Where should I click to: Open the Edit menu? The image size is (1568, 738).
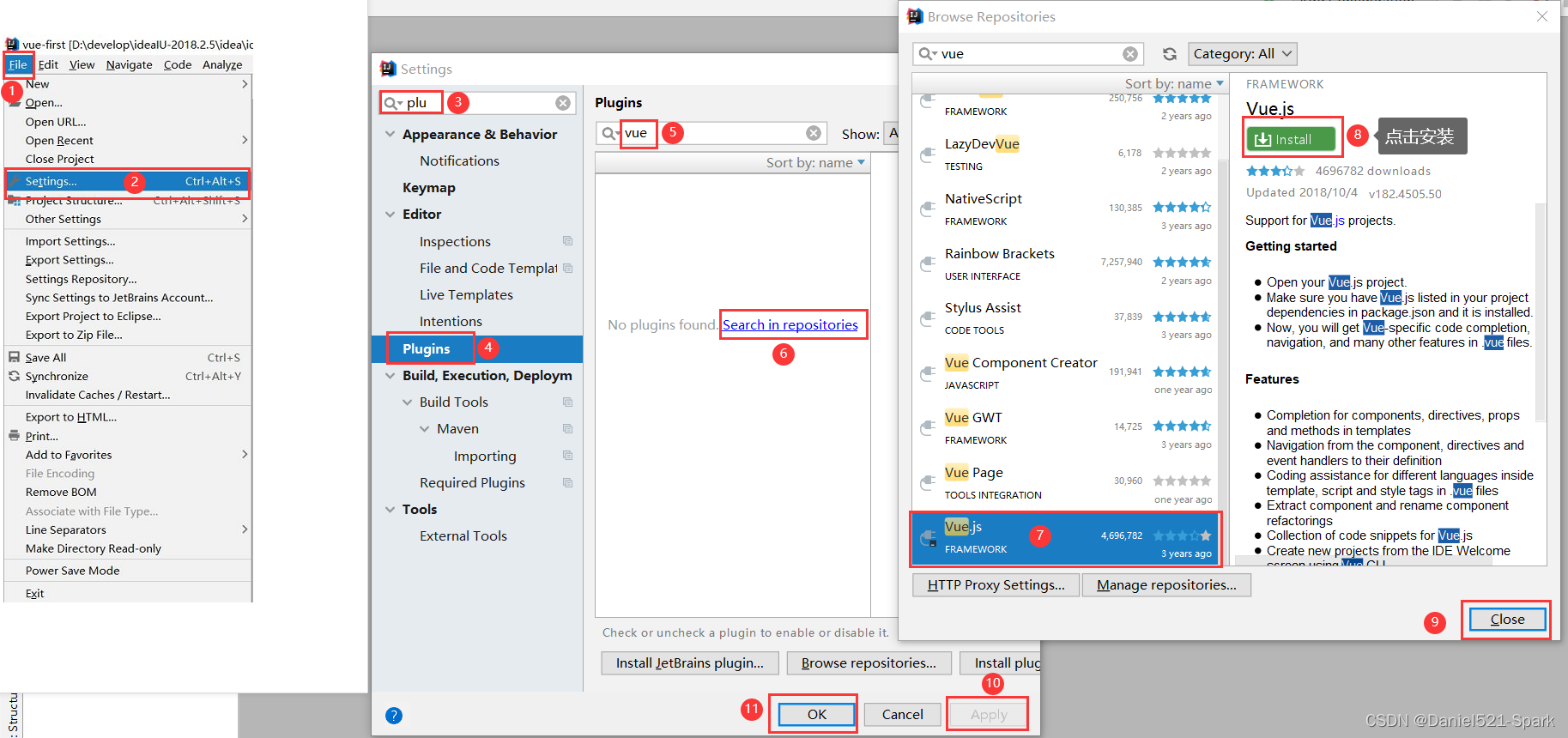(x=48, y=64)
